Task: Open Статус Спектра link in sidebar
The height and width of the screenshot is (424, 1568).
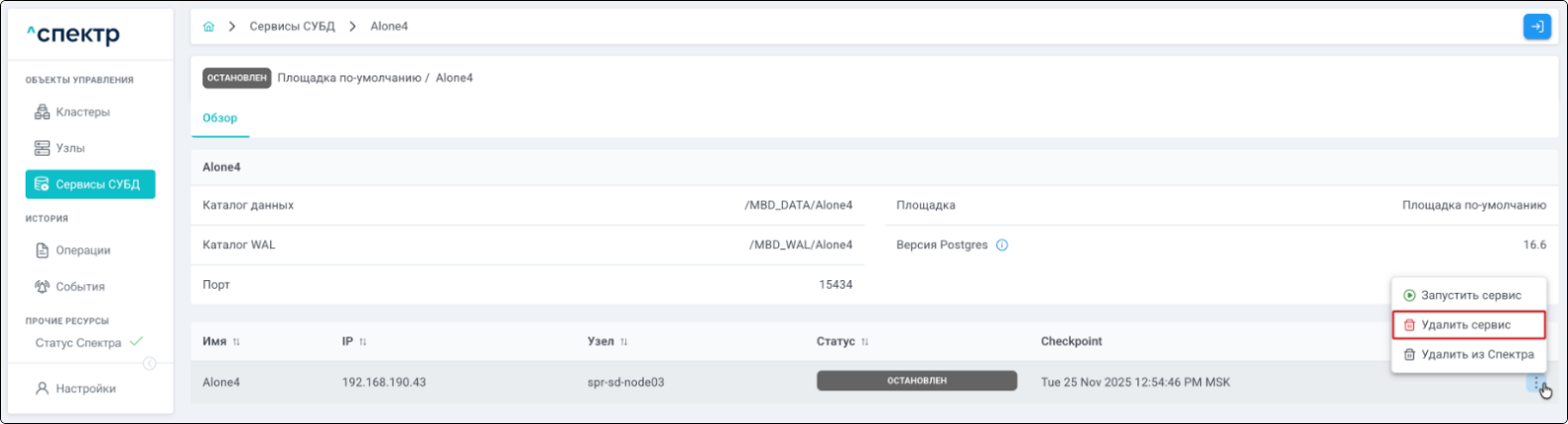Action: click(78, 344)
